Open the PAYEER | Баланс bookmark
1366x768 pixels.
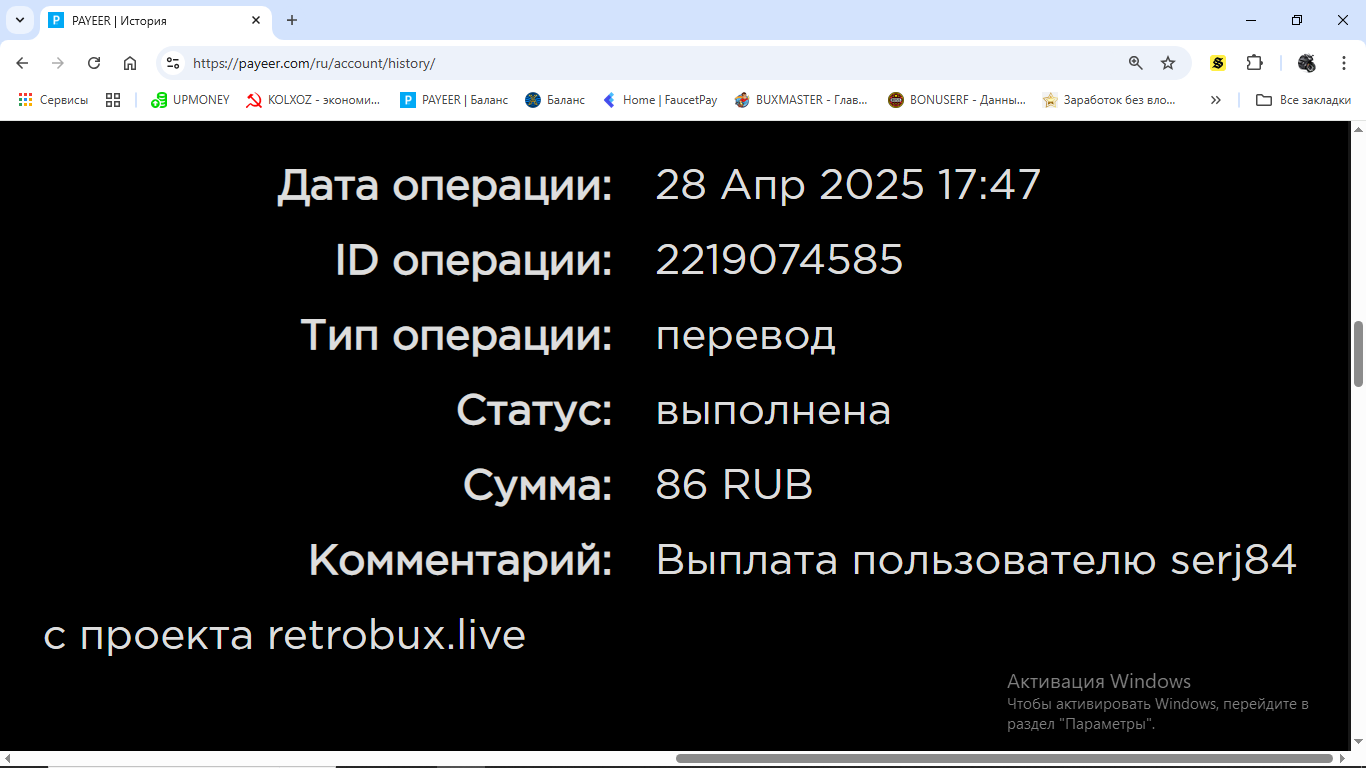click(454, 100)
